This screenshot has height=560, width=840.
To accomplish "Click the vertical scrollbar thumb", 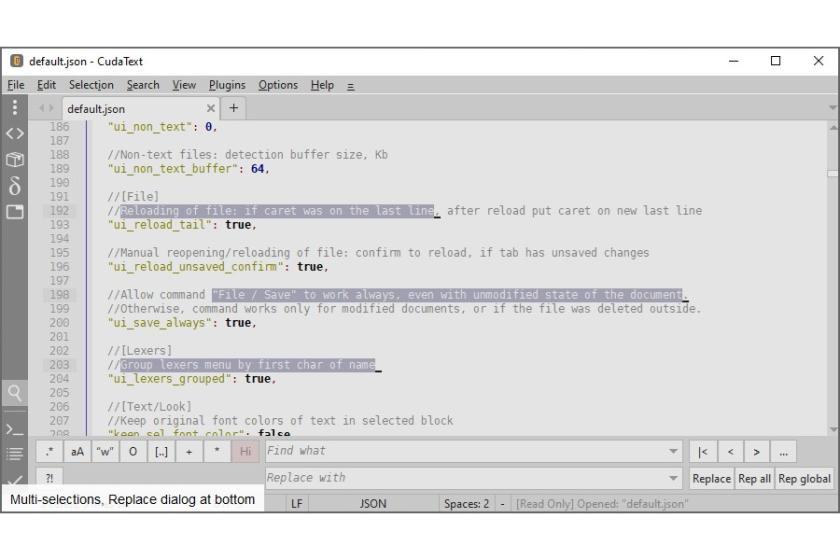I will tap(832, 174).
